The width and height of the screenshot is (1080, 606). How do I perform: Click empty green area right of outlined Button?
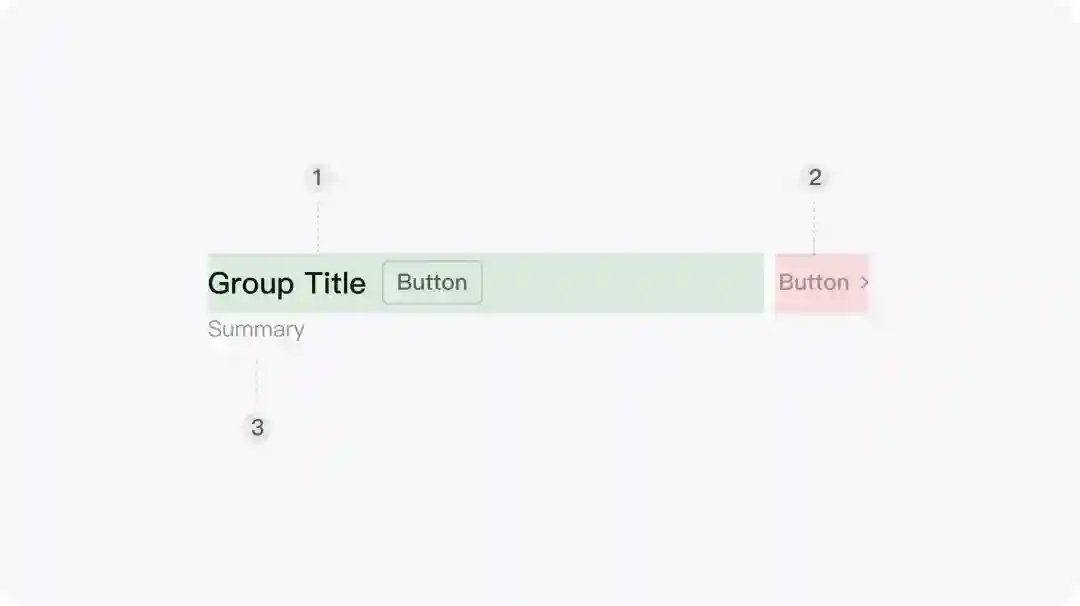tap(620, 283)
